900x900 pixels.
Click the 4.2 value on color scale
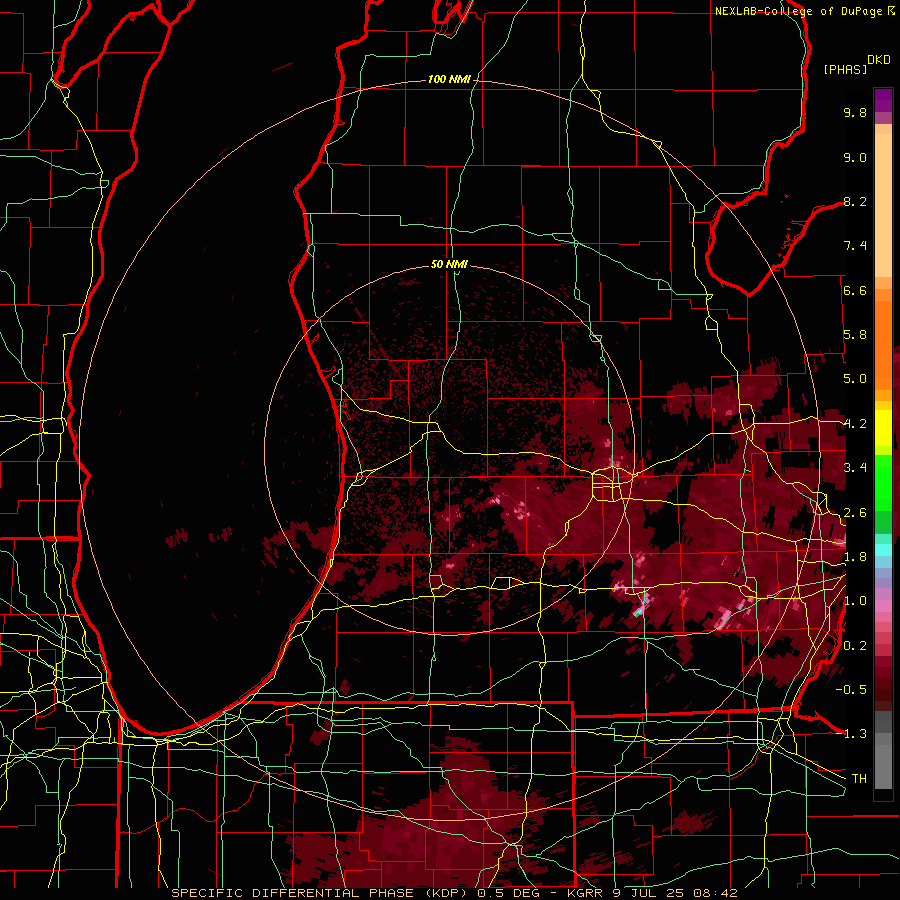pyautogui.click(x=855, y=424)
